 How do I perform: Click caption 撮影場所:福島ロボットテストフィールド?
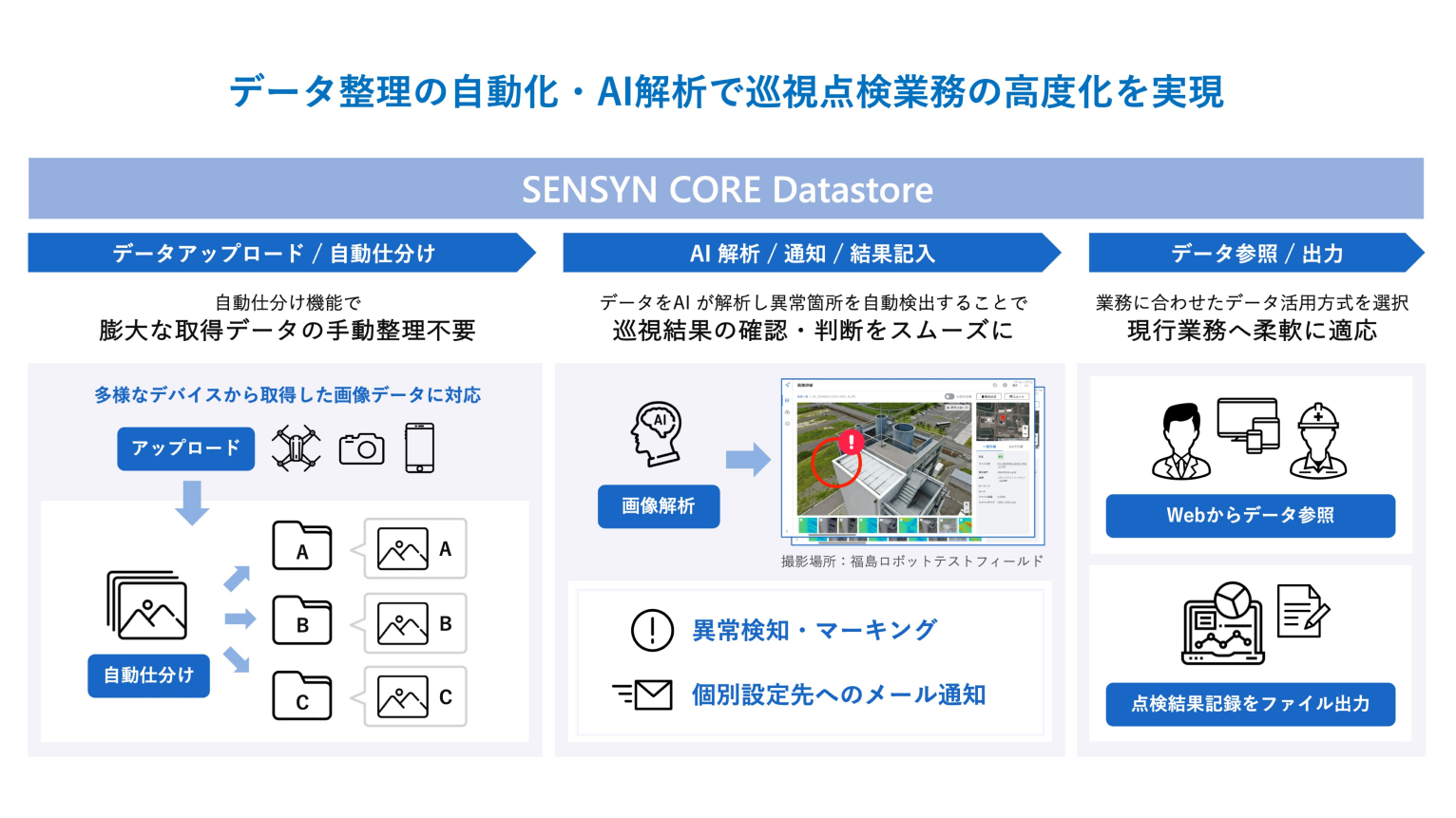[x=912, y=561]
